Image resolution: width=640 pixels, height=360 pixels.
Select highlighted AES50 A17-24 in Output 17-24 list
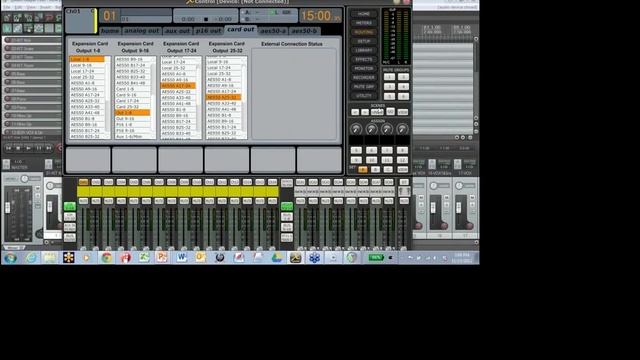pos(178,86)
